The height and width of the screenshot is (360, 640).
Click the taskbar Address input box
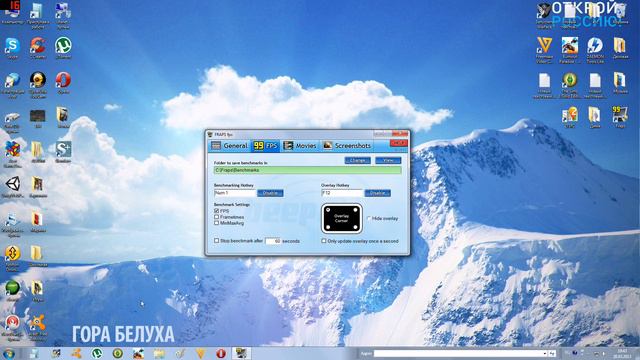[x=458, y=353]
